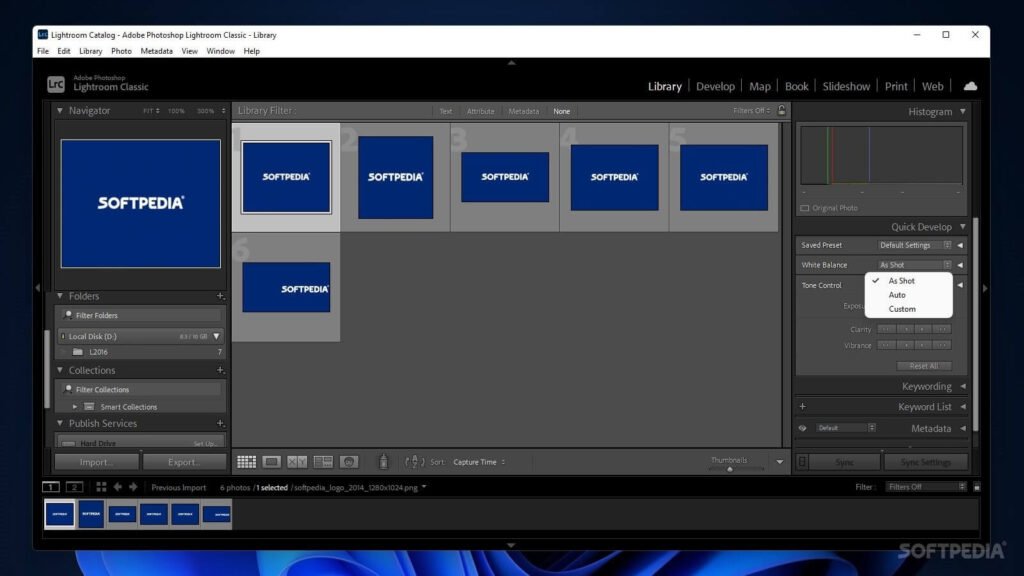Click the right panel vertical scrollbar

click(976, 323)
